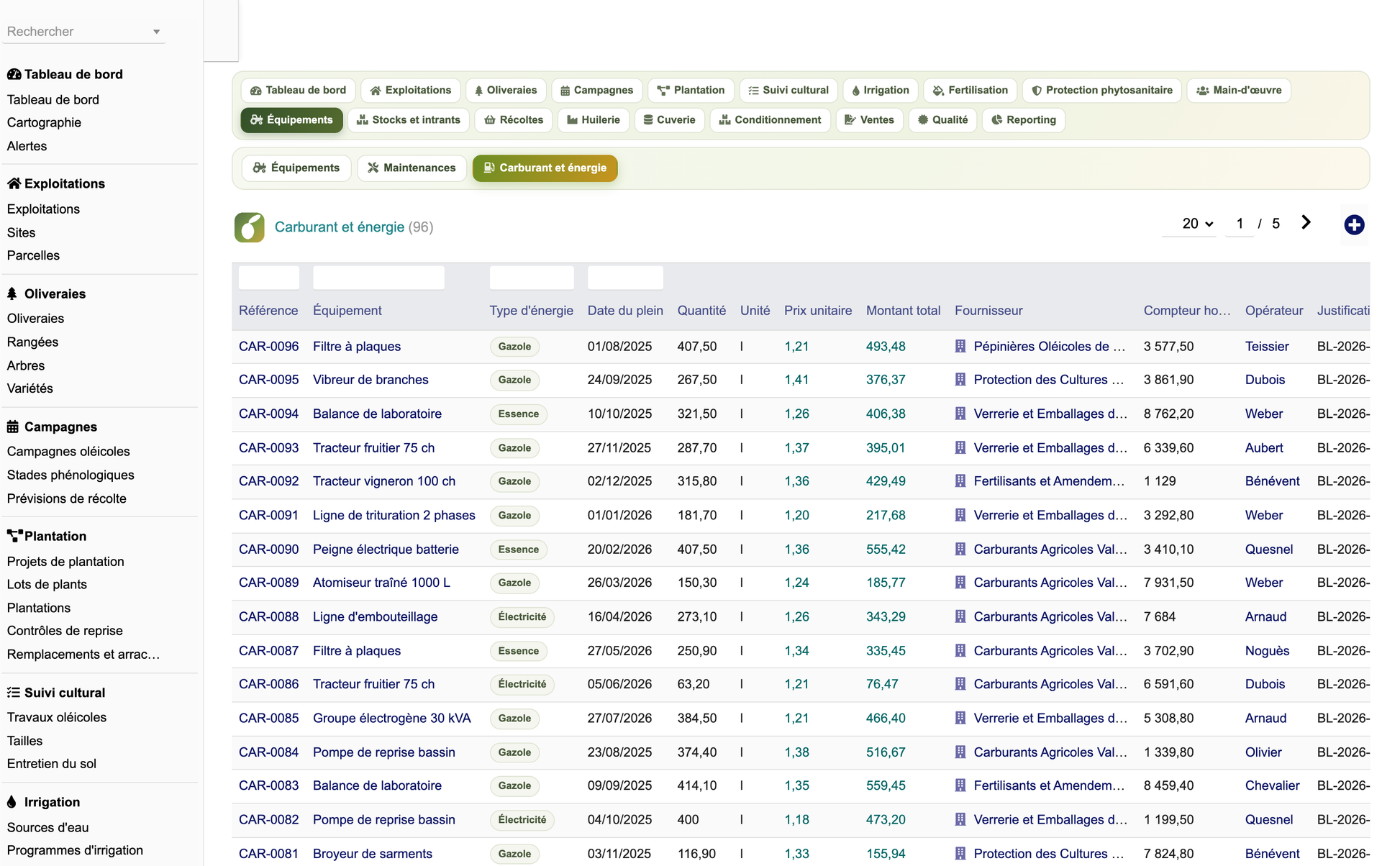
Task: Open Stades phénologiques in the sidebar
Action: click(x=71, y=475)
